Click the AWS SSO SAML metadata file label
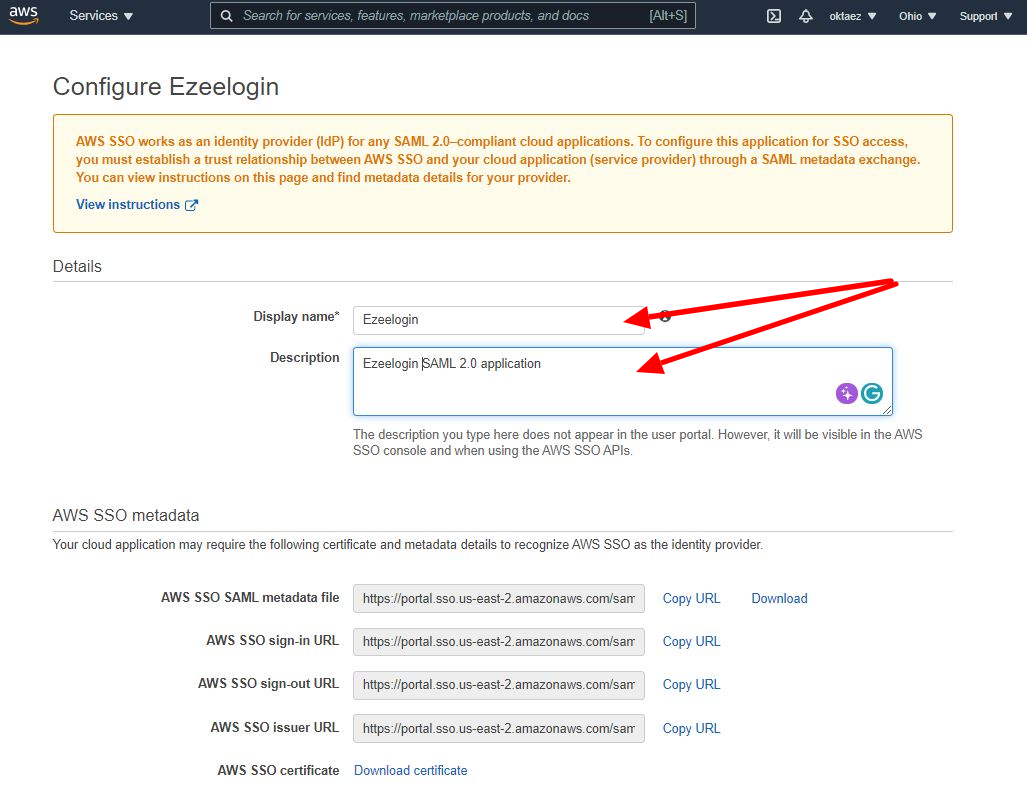1027x792 pixels. pyautogui.click(x=250, y=597)
